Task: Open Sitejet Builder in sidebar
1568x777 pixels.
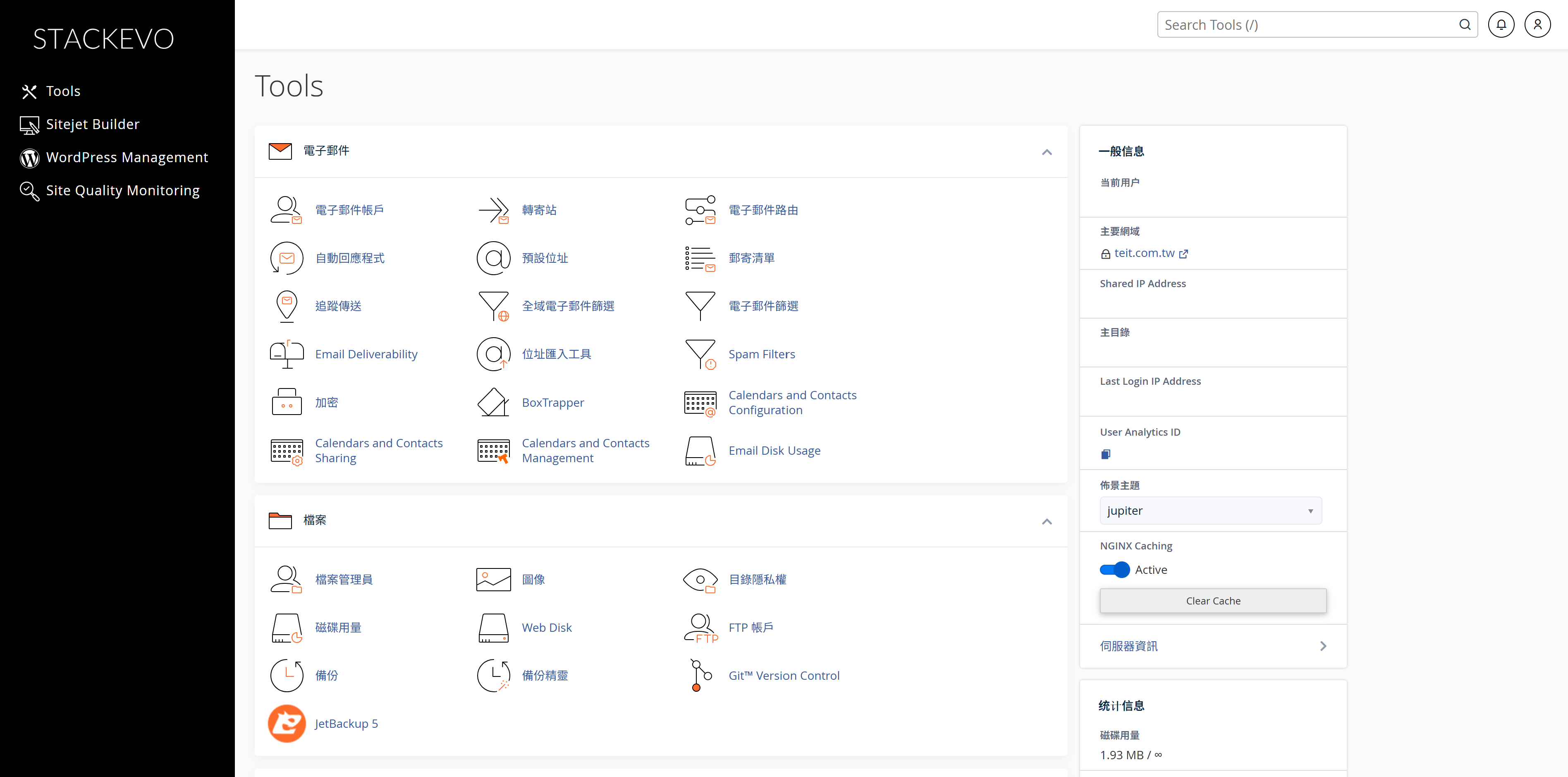Action: click(93, 125)
